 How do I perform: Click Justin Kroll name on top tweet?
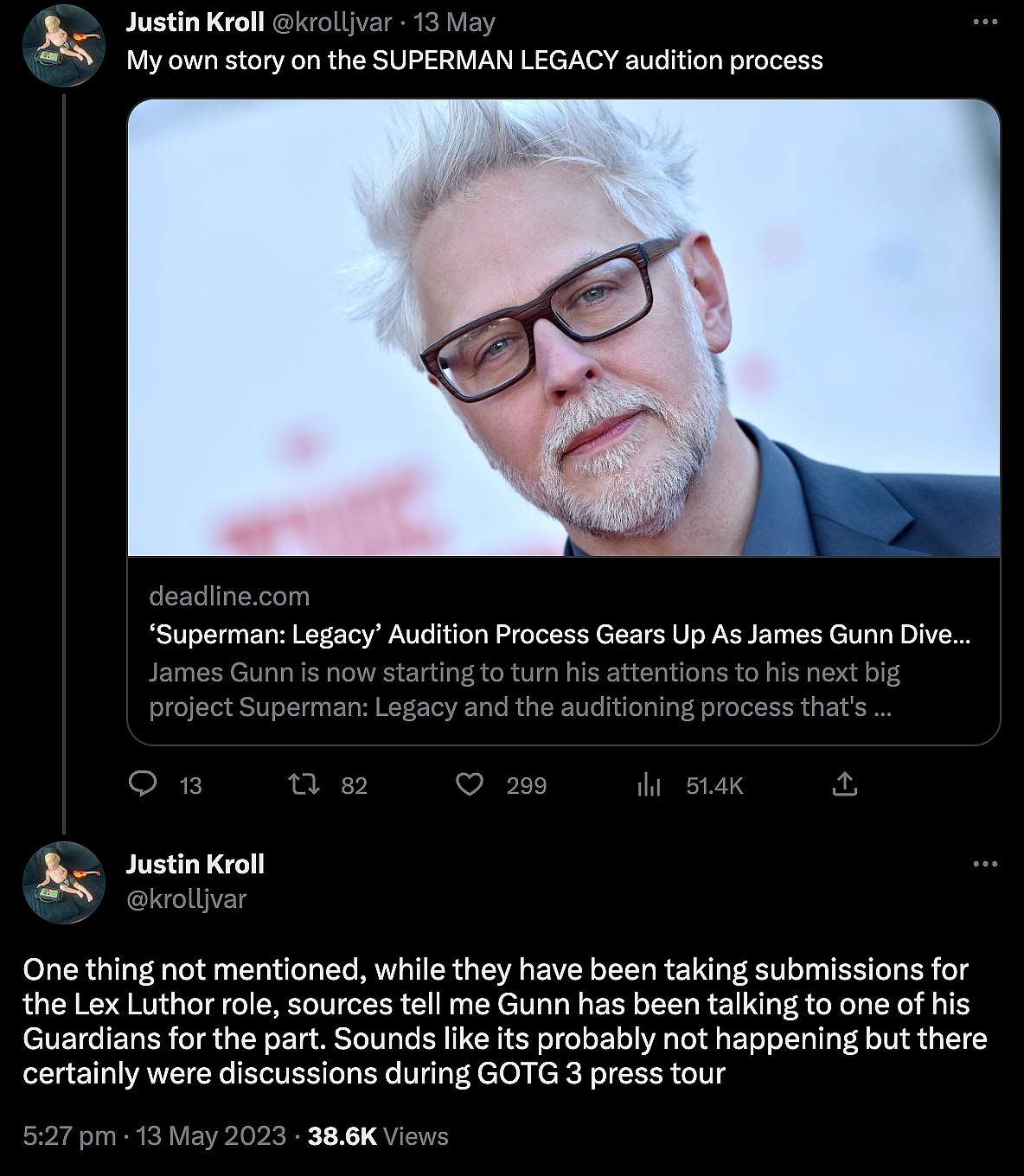click(195, 22)
